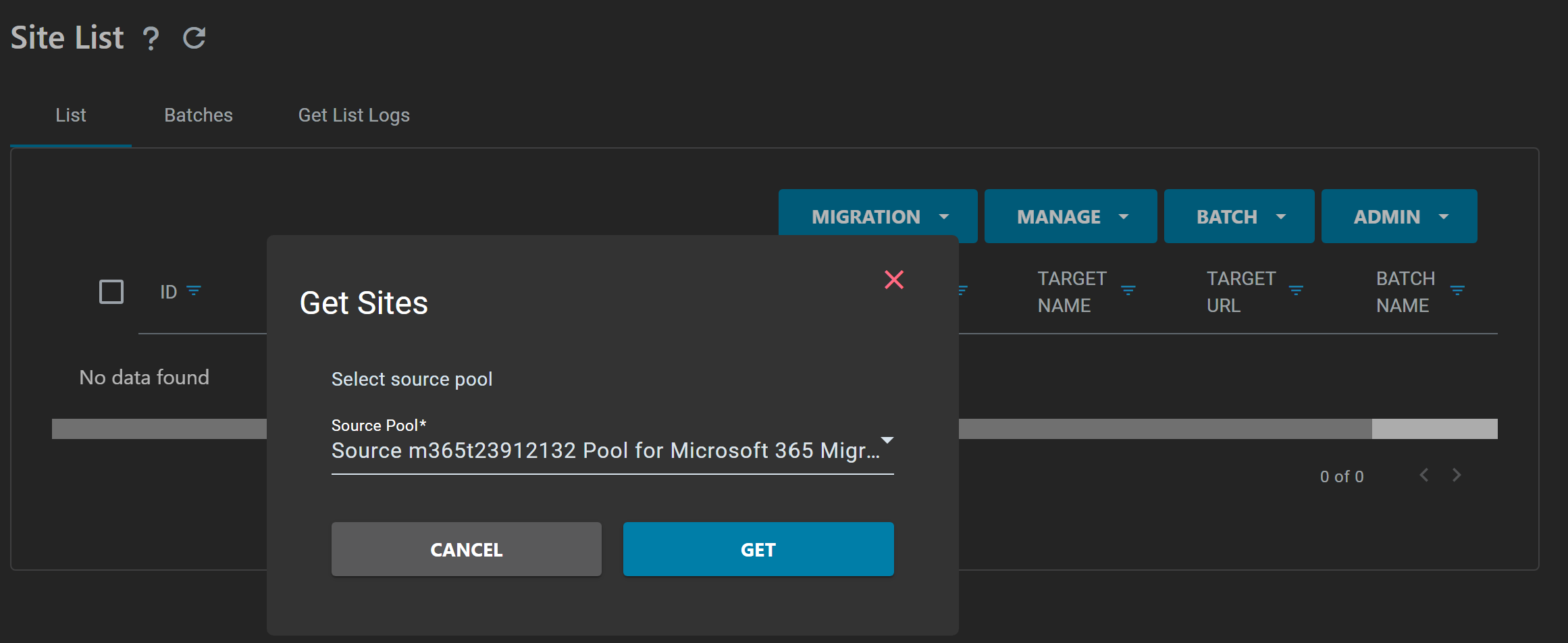
Task: Go to next page arrow
Action: (1457, 475)
